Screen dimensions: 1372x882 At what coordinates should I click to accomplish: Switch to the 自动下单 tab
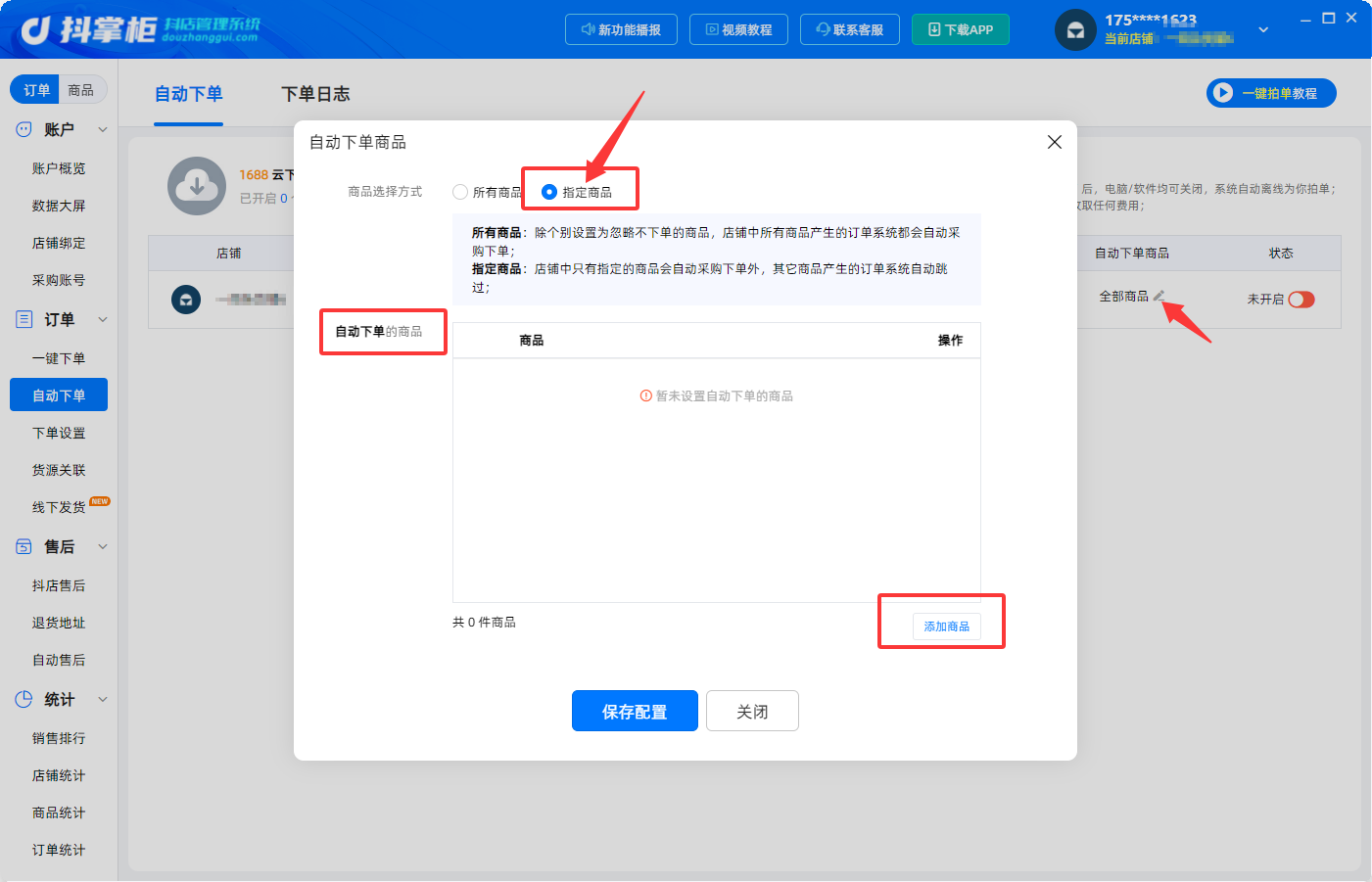(188, 94)
